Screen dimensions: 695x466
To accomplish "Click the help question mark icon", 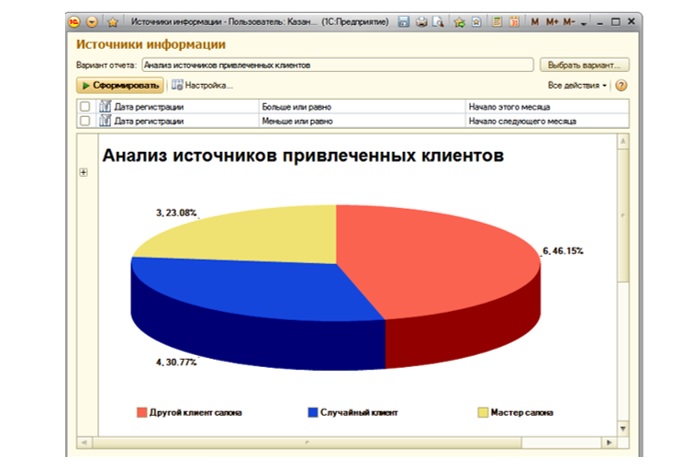I will point(621,85).
